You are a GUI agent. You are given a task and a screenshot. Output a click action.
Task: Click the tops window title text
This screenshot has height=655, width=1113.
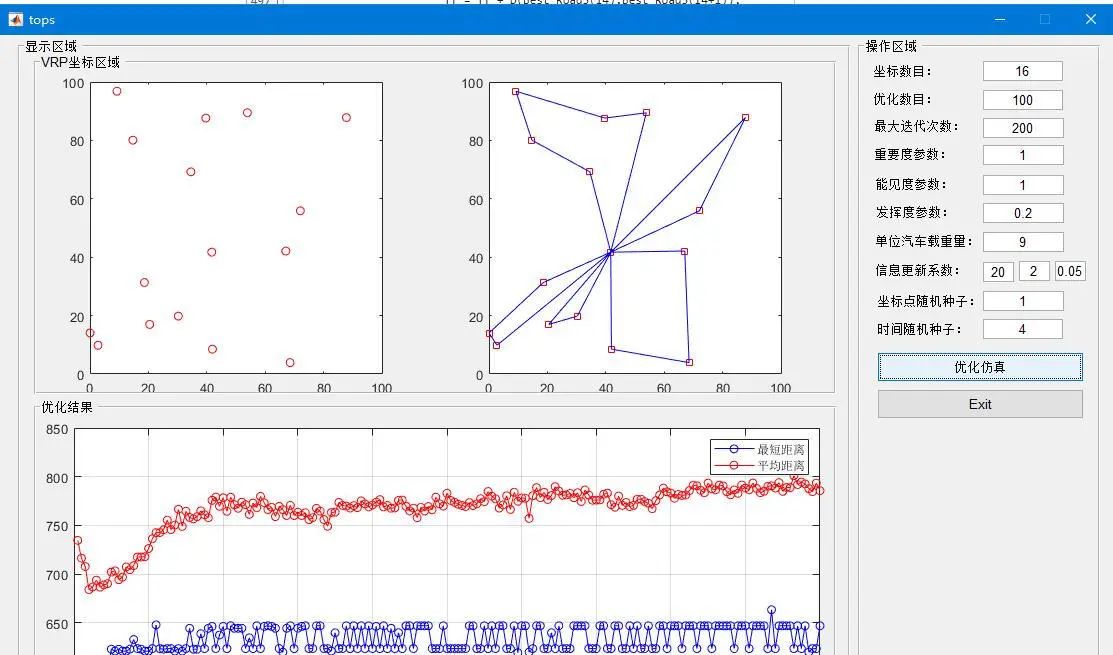[x=42, y=20]
